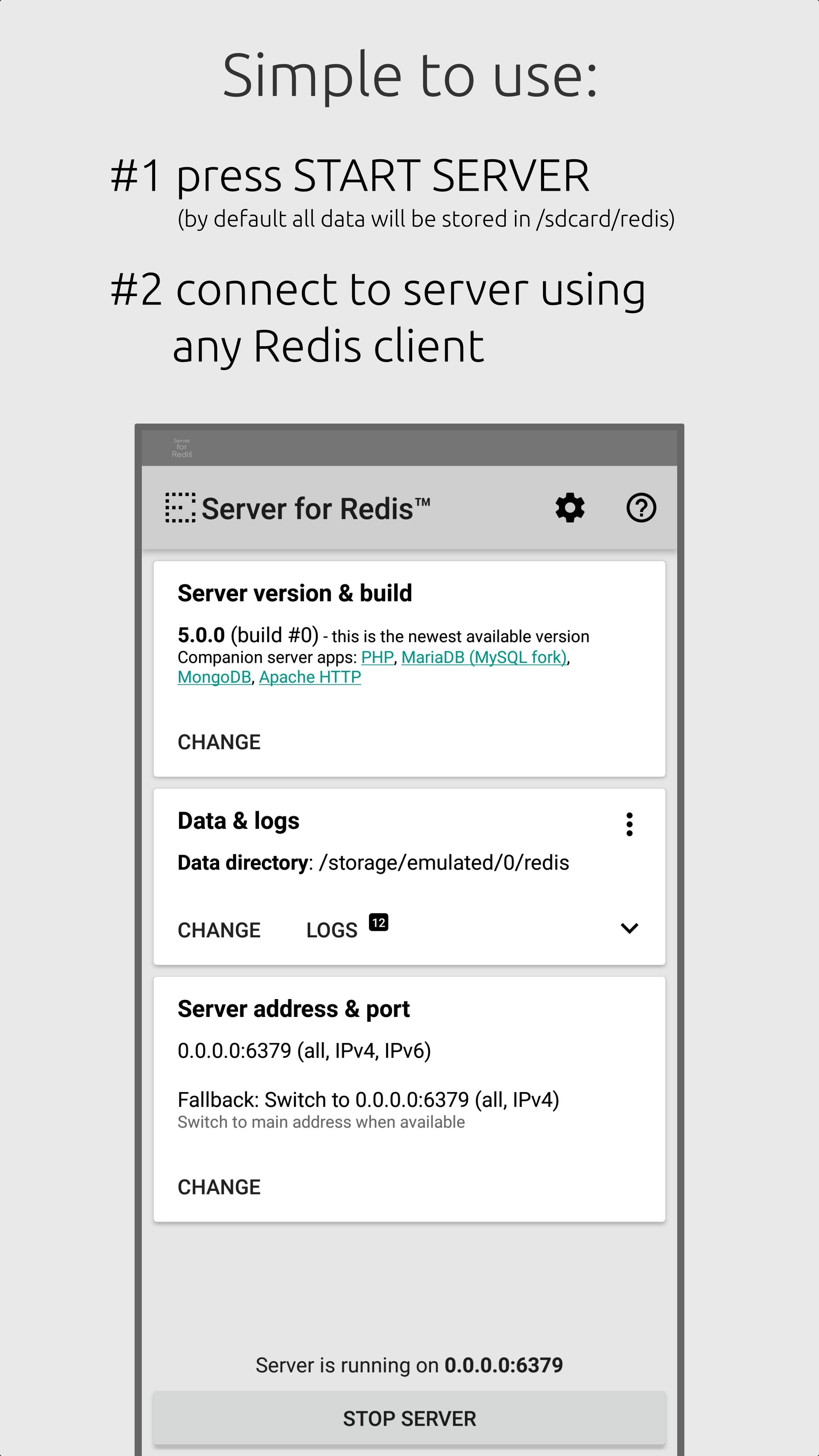Click the dotted square app logo icon
The image size is (819, 1456).
point(180,508)
